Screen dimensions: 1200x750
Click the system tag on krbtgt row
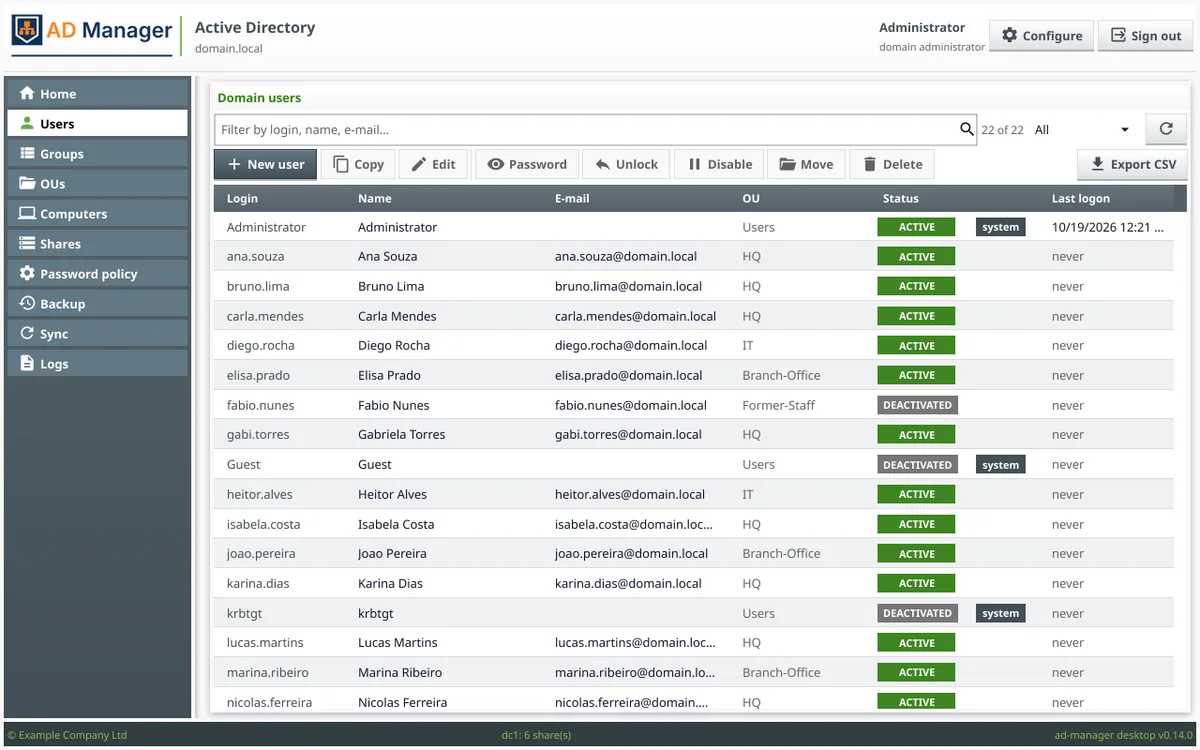click(x=1000, y=613)
